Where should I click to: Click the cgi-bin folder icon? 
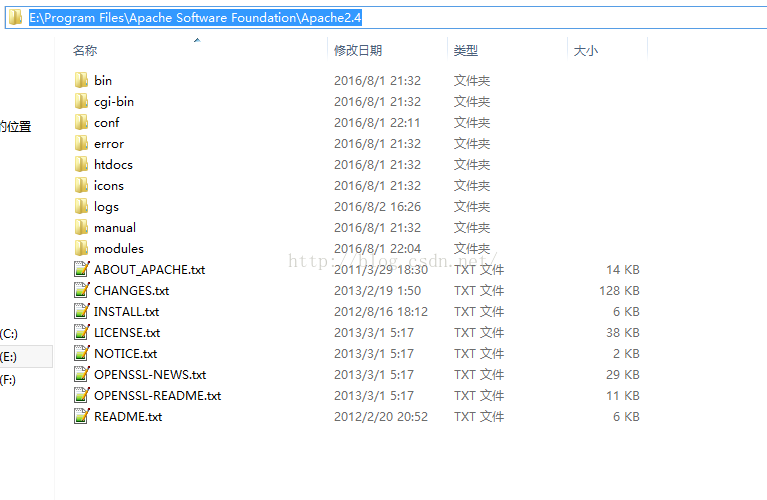(x=81, y=101)
